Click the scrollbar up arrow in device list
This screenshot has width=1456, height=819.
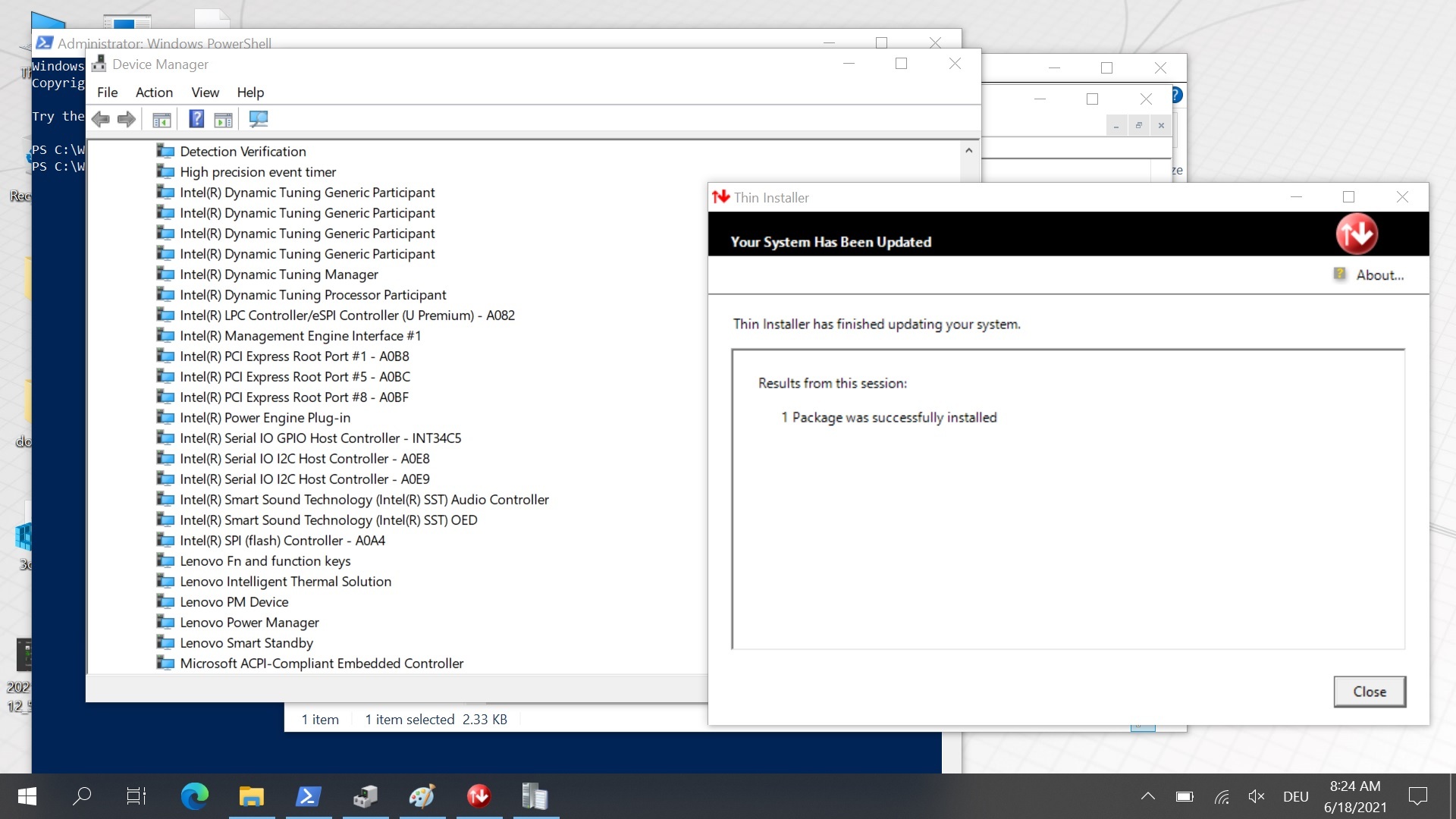pyautogui.click(x=968, y=150)
